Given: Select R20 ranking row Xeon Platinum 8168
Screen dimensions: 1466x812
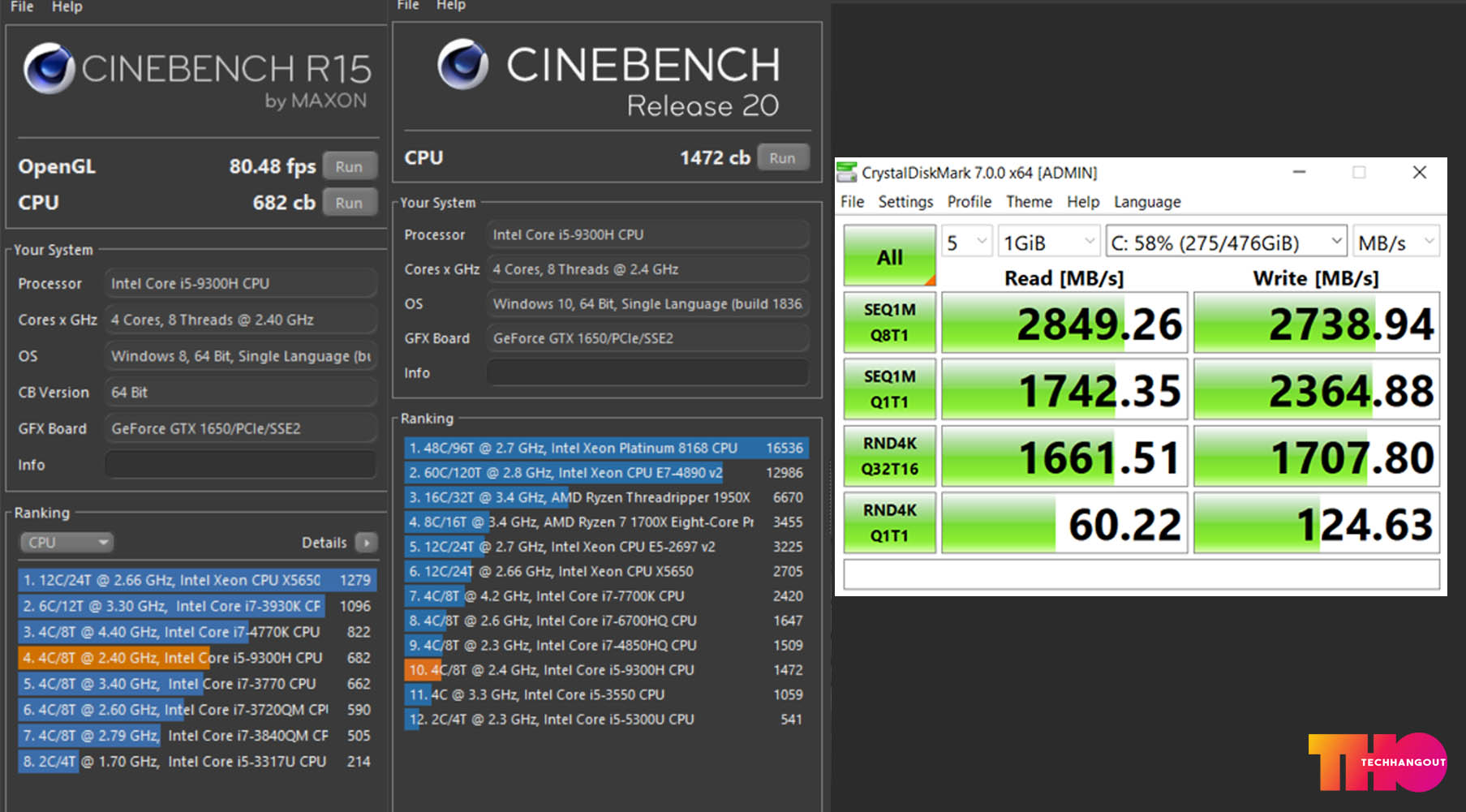Looking at the screenshot, I should 606,448.
